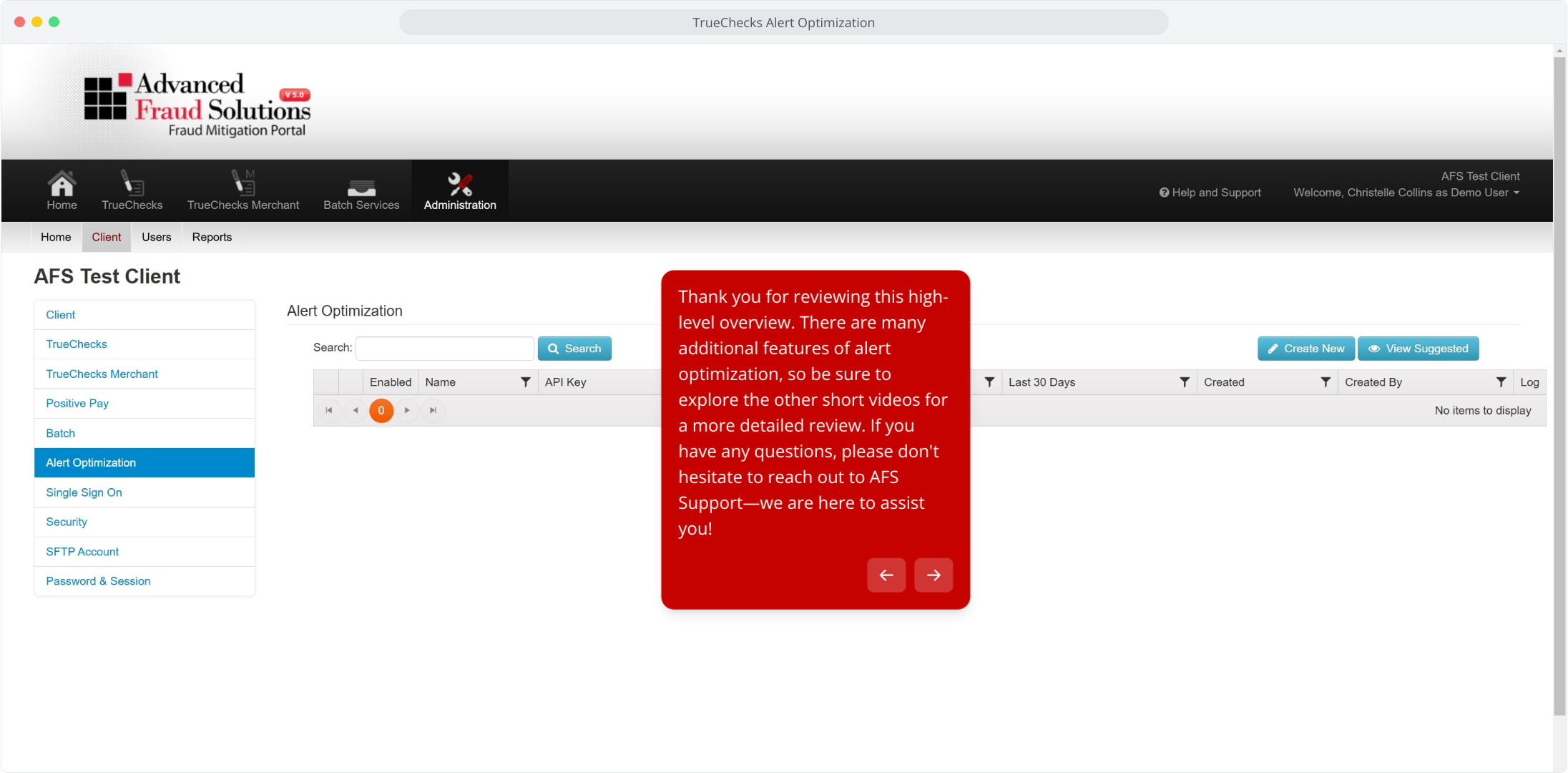
Task: Open the Created By column filter
Action: (1501, 382)
